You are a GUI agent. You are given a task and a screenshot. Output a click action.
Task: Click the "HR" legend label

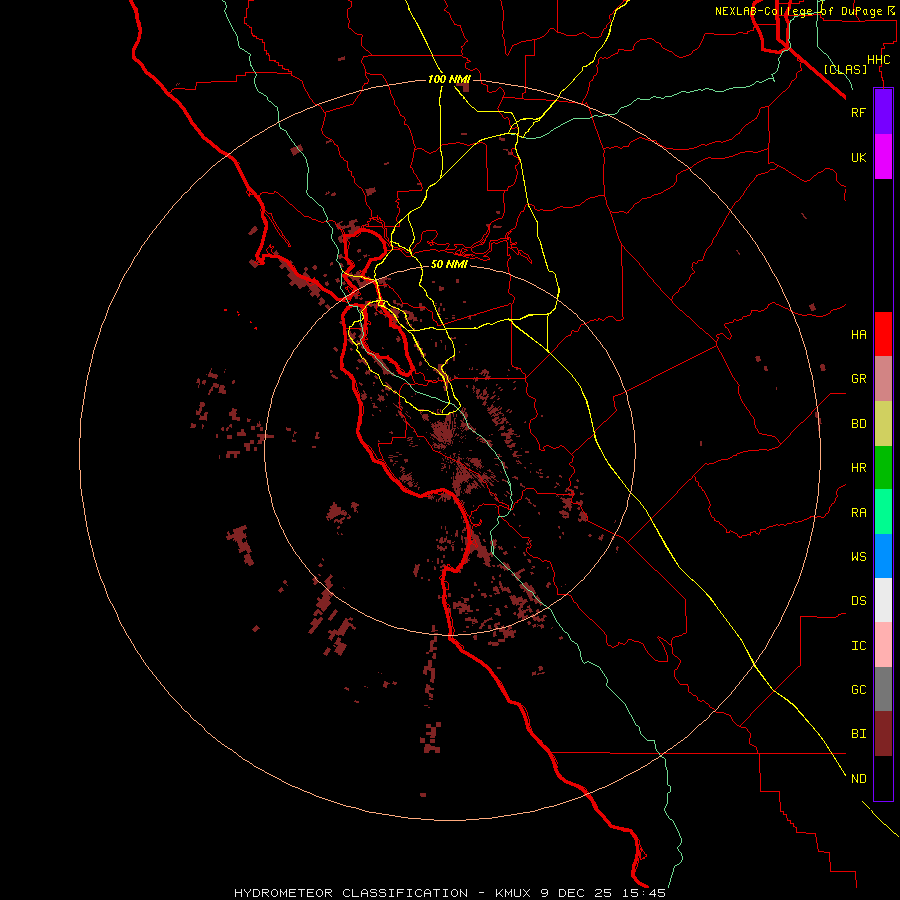(859, 468)
